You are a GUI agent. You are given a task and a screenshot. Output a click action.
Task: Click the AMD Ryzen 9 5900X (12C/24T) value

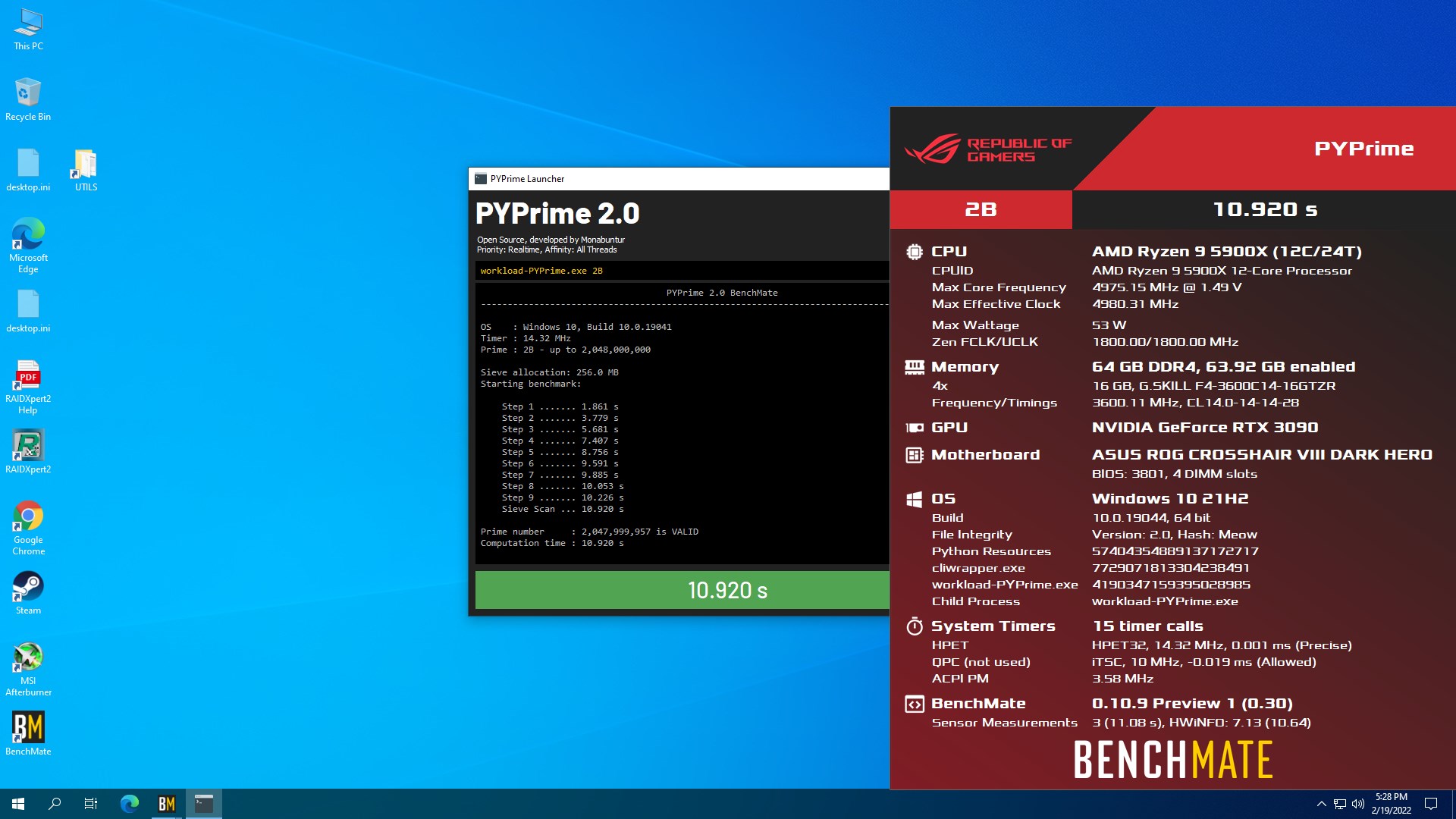(x=1226, y=252)
